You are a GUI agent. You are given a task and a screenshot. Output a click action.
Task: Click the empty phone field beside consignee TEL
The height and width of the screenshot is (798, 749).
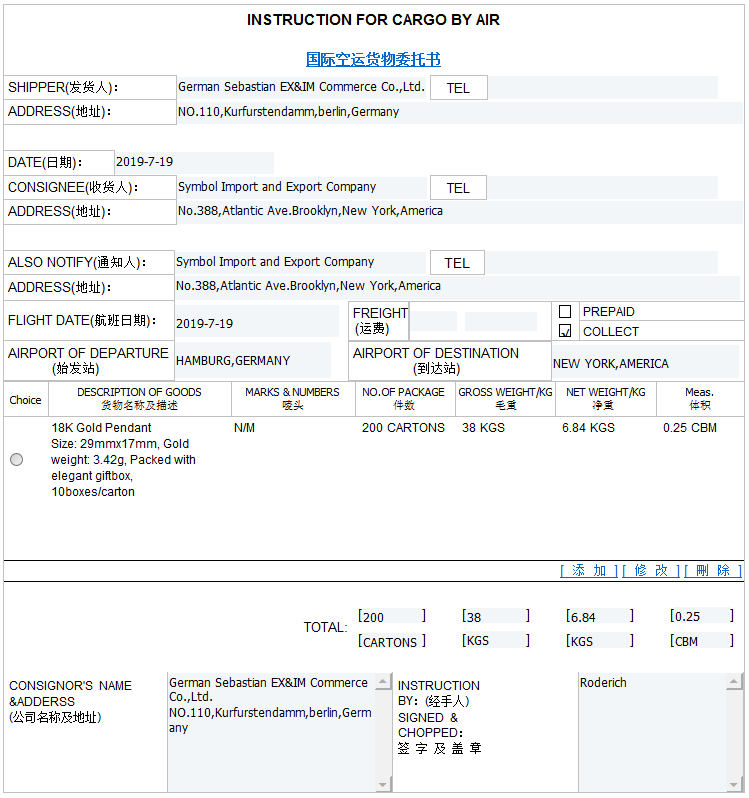(602, 188)
